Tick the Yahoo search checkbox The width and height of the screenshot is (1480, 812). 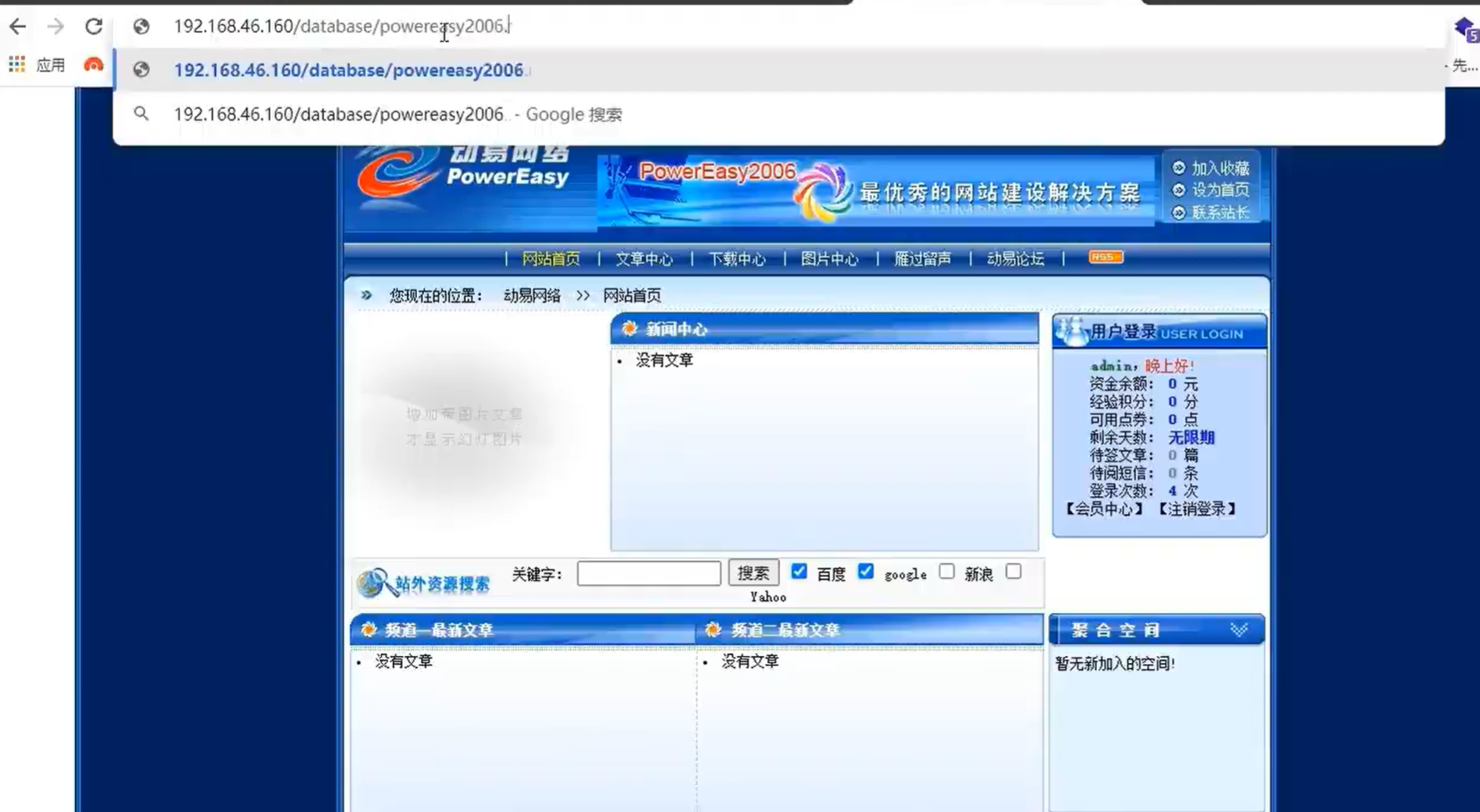[x=1013, y=572]
